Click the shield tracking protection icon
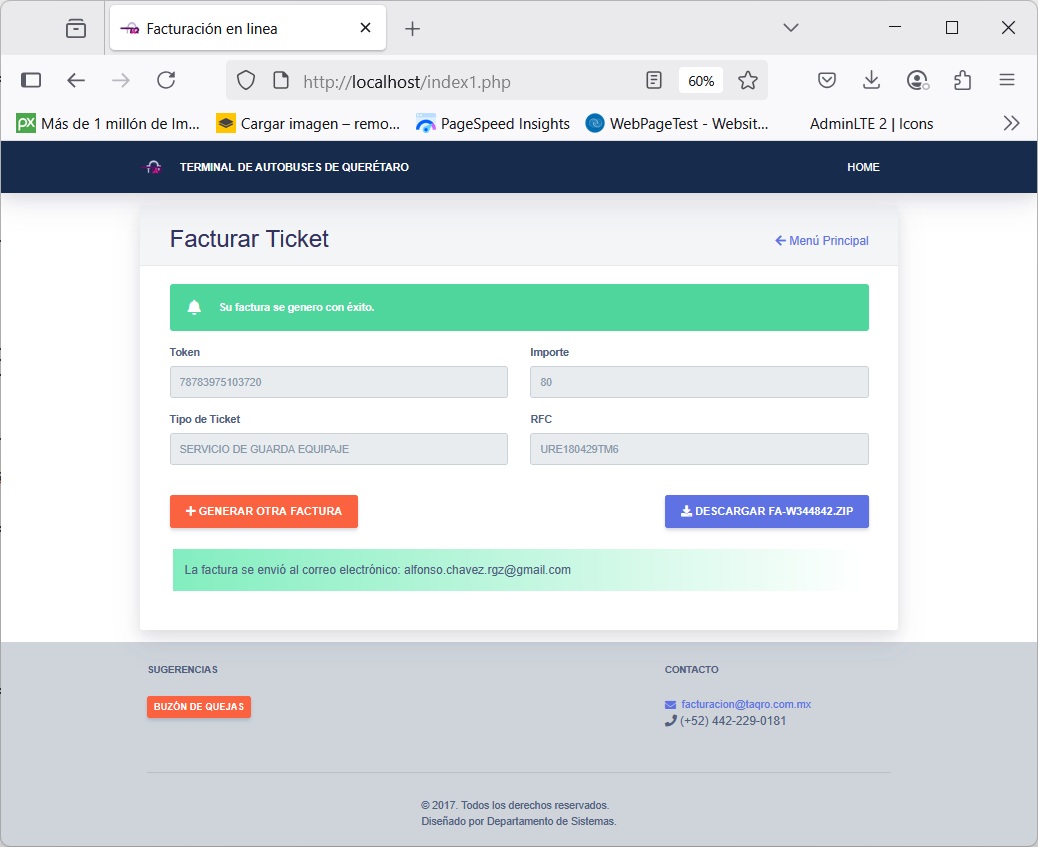The height and width of the screenshot is (847, 1038). [x=246, y=81]
